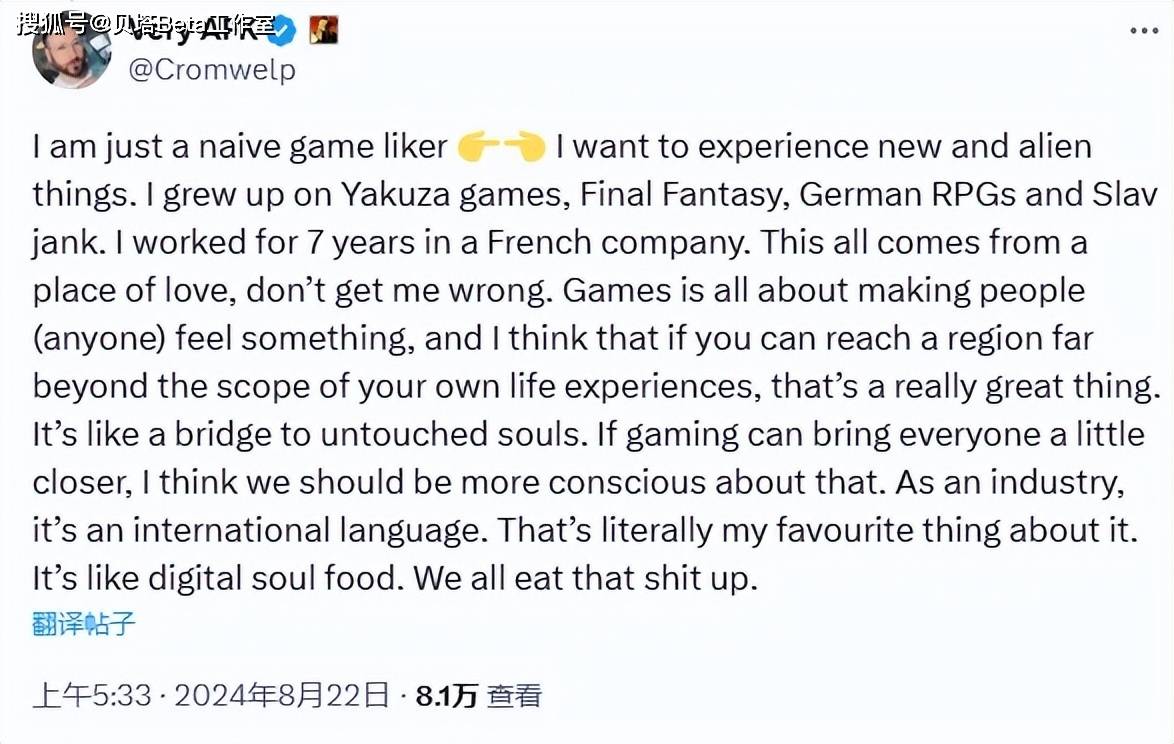This screenshot has width=1174, height=744.
Task: Click the 上午5:33 post time
Action: tap(90, 695)
